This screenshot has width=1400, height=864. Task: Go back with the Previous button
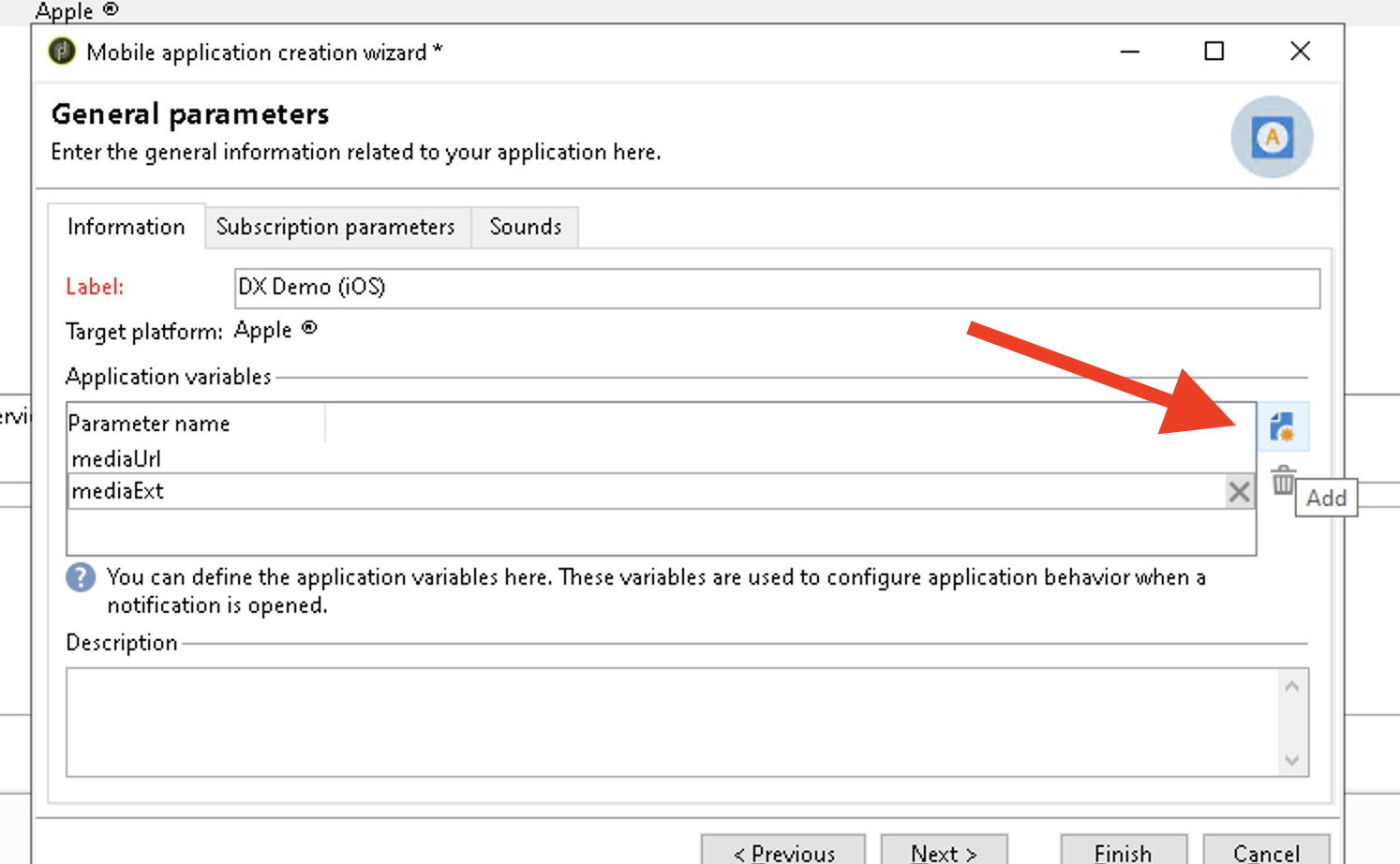coord(783,852)
